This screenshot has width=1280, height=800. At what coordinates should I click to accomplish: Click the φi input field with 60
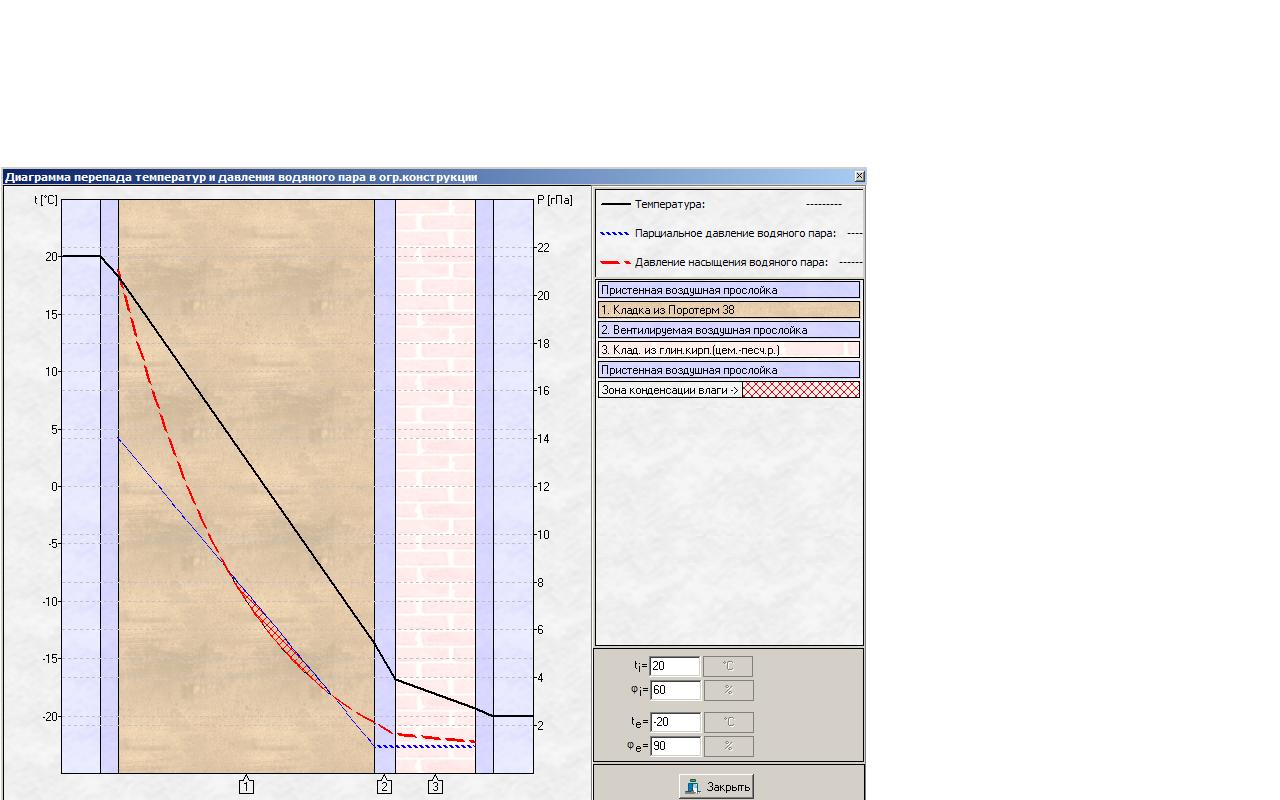(675, 690)
